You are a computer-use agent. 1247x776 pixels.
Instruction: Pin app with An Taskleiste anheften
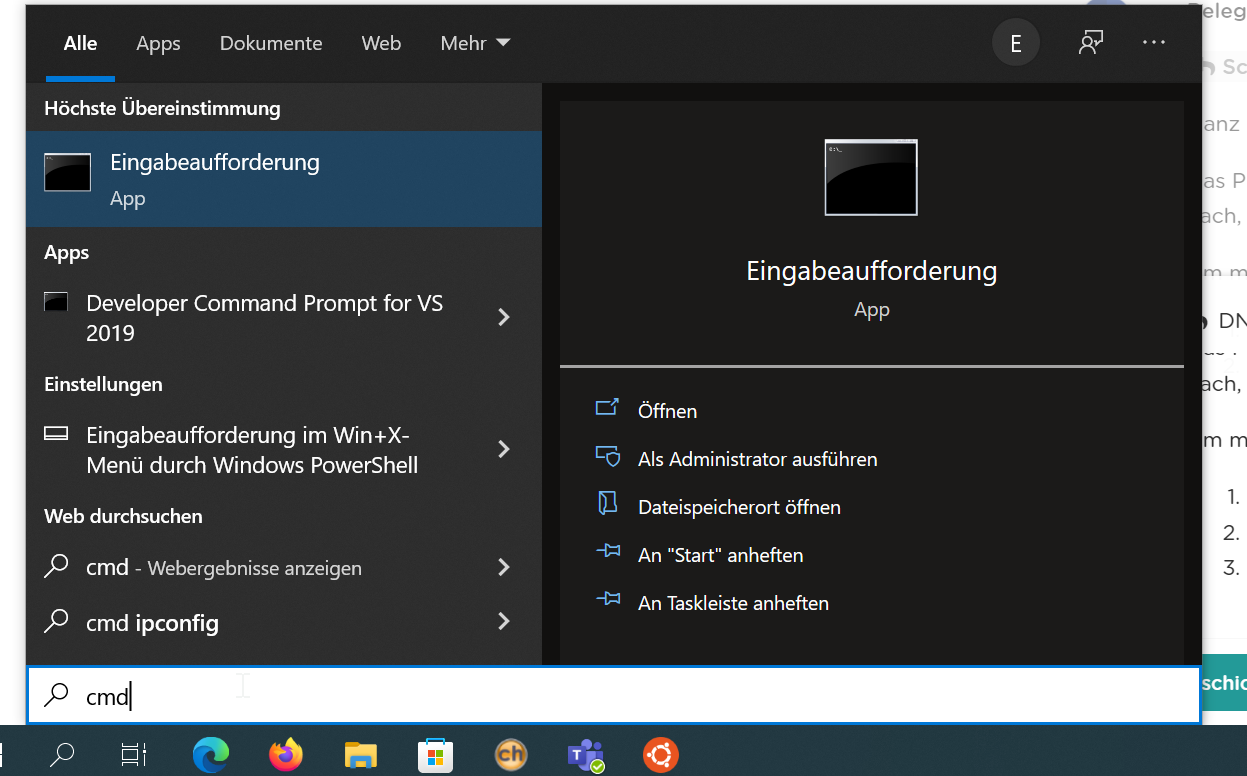[x=733, y=603]
